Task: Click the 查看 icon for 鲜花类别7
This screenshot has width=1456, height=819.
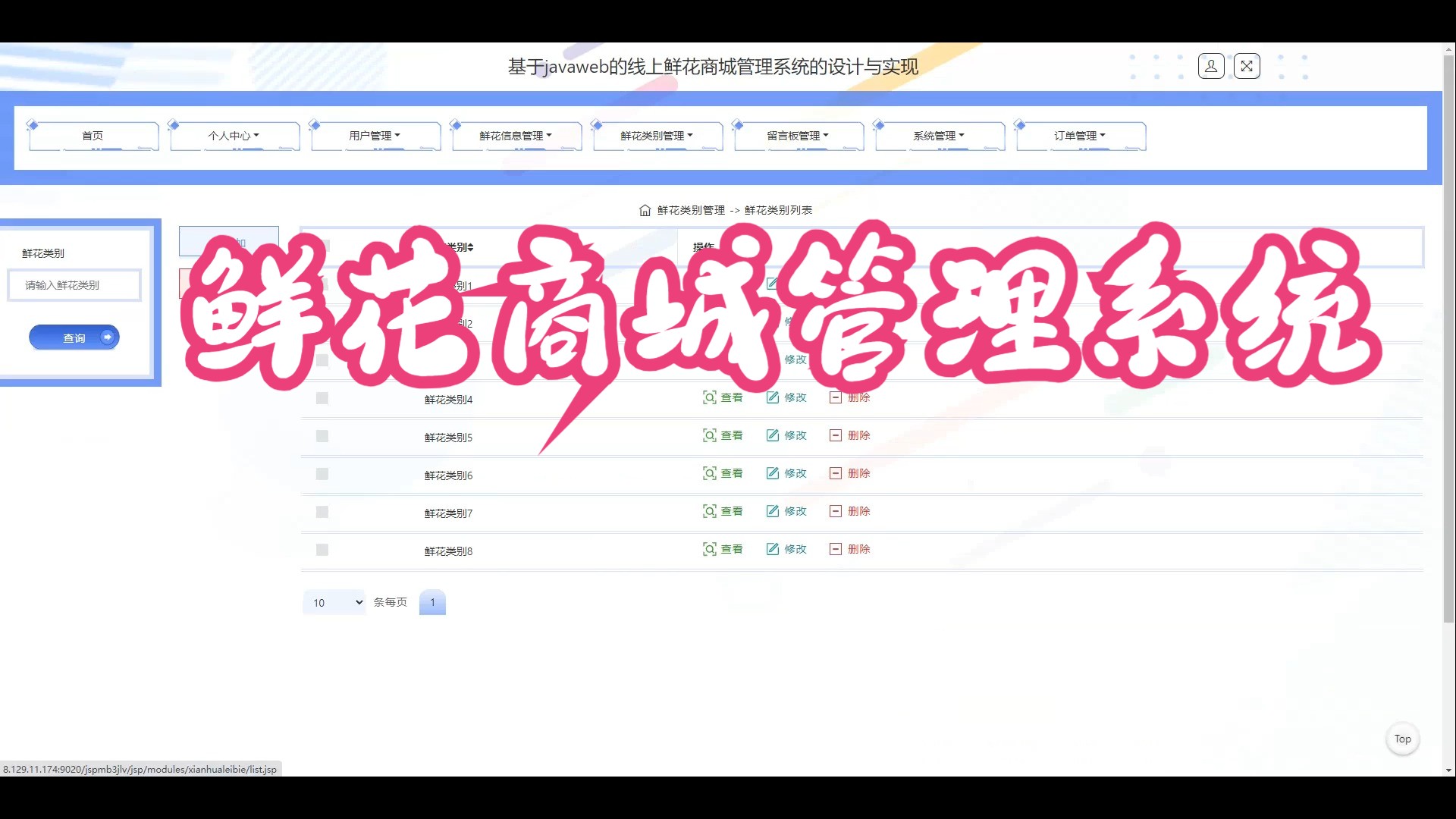Action: [710, 511]
